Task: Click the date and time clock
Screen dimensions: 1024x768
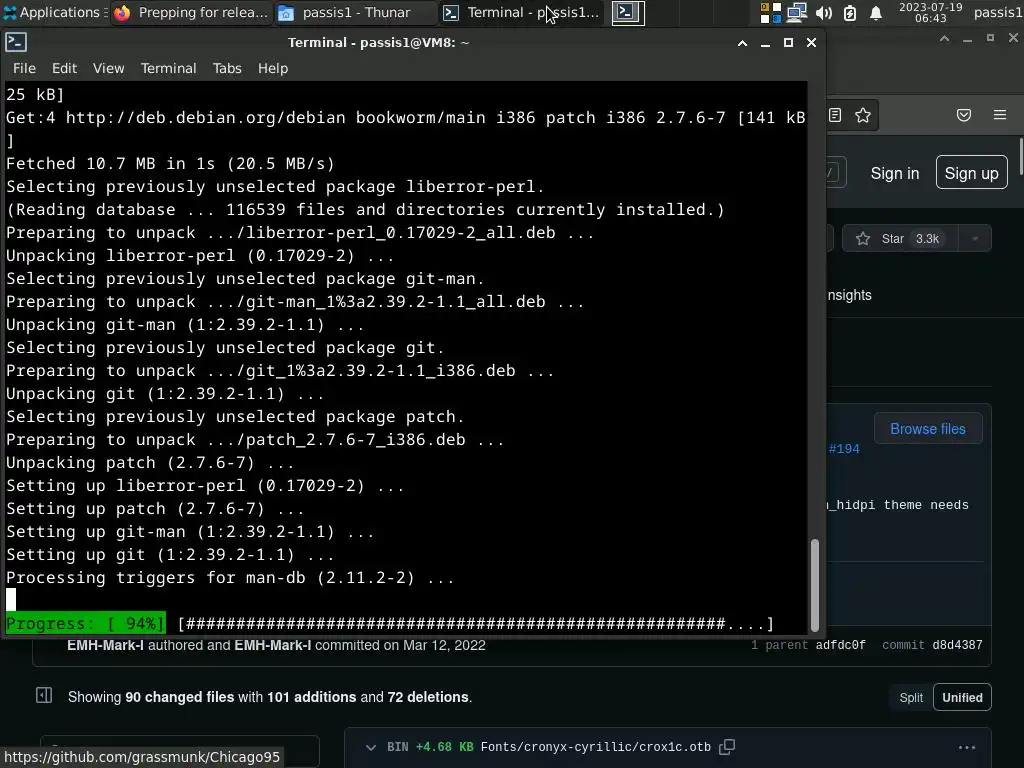Action: click(x=931, y=12)
